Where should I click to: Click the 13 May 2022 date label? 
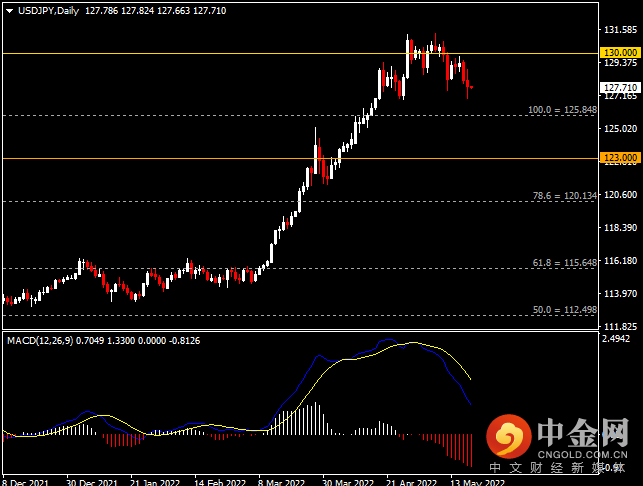477,482
